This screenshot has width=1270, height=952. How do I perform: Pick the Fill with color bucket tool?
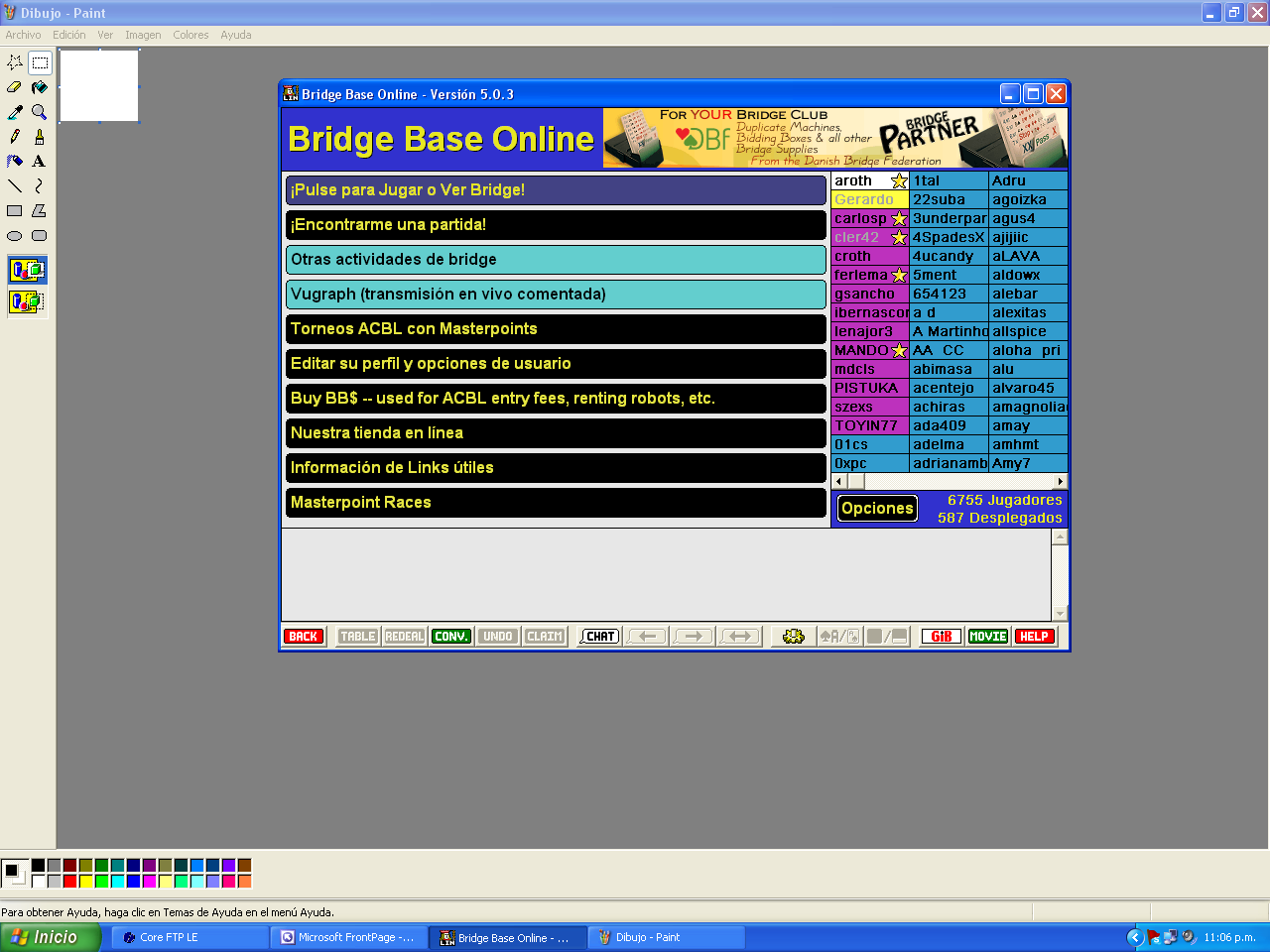40,87
